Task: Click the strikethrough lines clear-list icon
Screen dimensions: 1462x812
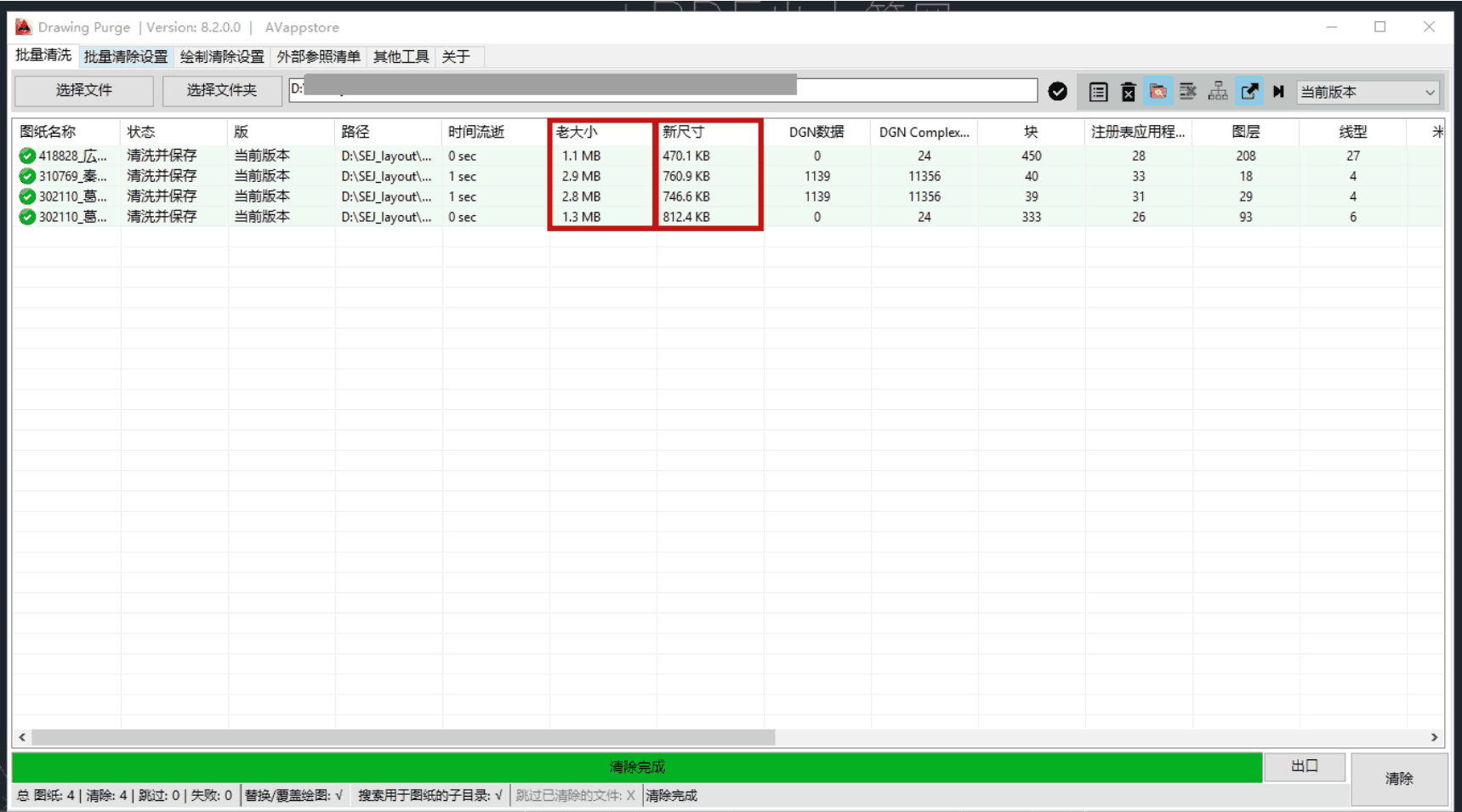Action: [1187, 91]
